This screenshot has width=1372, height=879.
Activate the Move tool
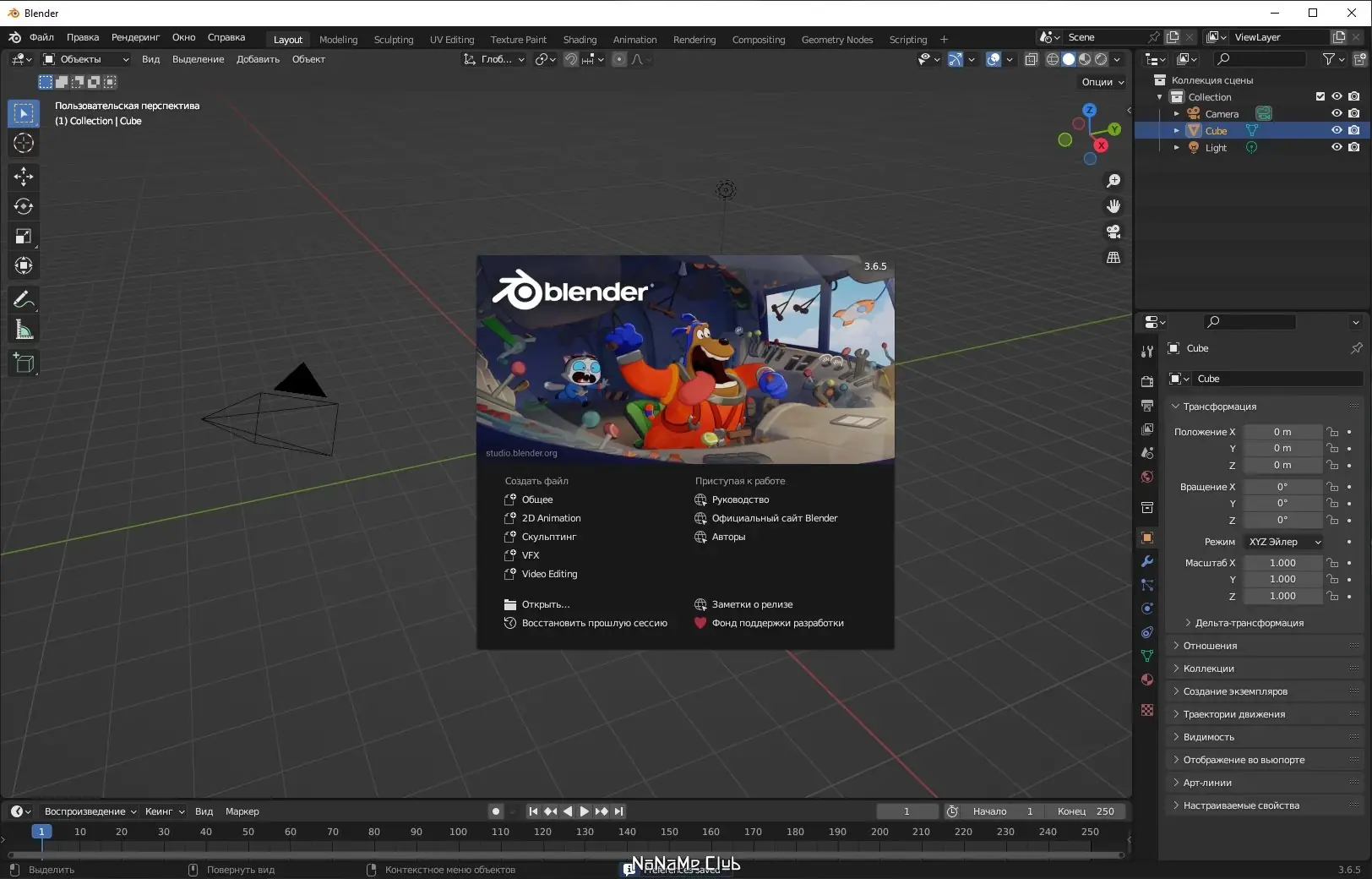tap(24, 177)
